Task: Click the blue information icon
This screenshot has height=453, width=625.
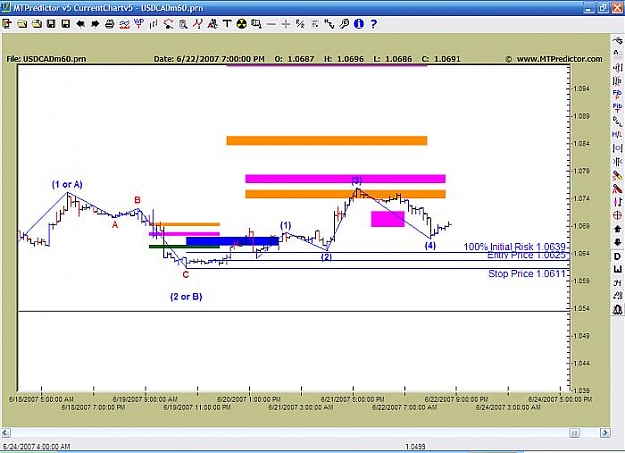Action: coord(359,24)
